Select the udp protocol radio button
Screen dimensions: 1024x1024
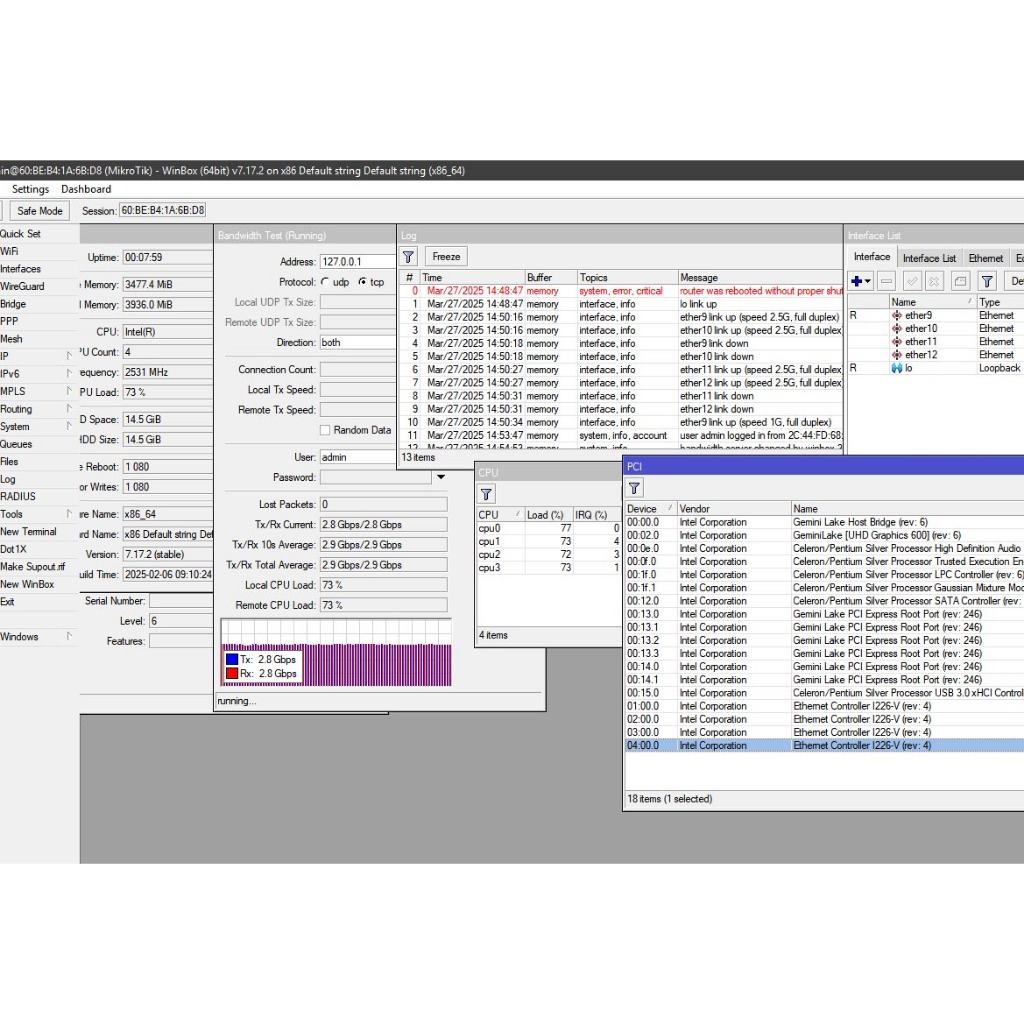326,282
